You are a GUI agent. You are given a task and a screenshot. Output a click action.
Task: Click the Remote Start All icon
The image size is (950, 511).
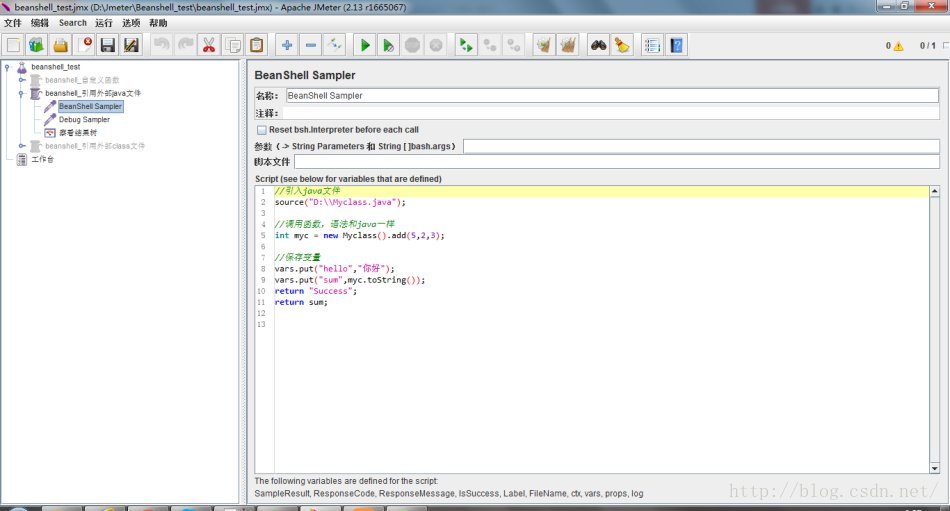coord(466,45)
